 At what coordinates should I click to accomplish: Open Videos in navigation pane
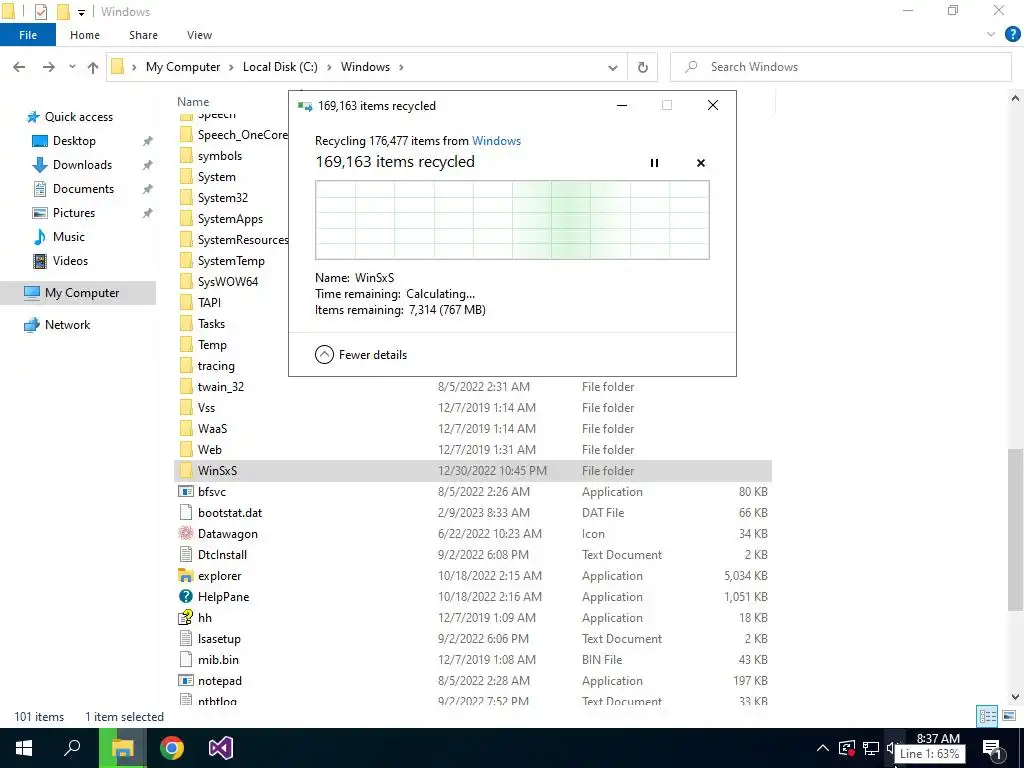[70, 261]
